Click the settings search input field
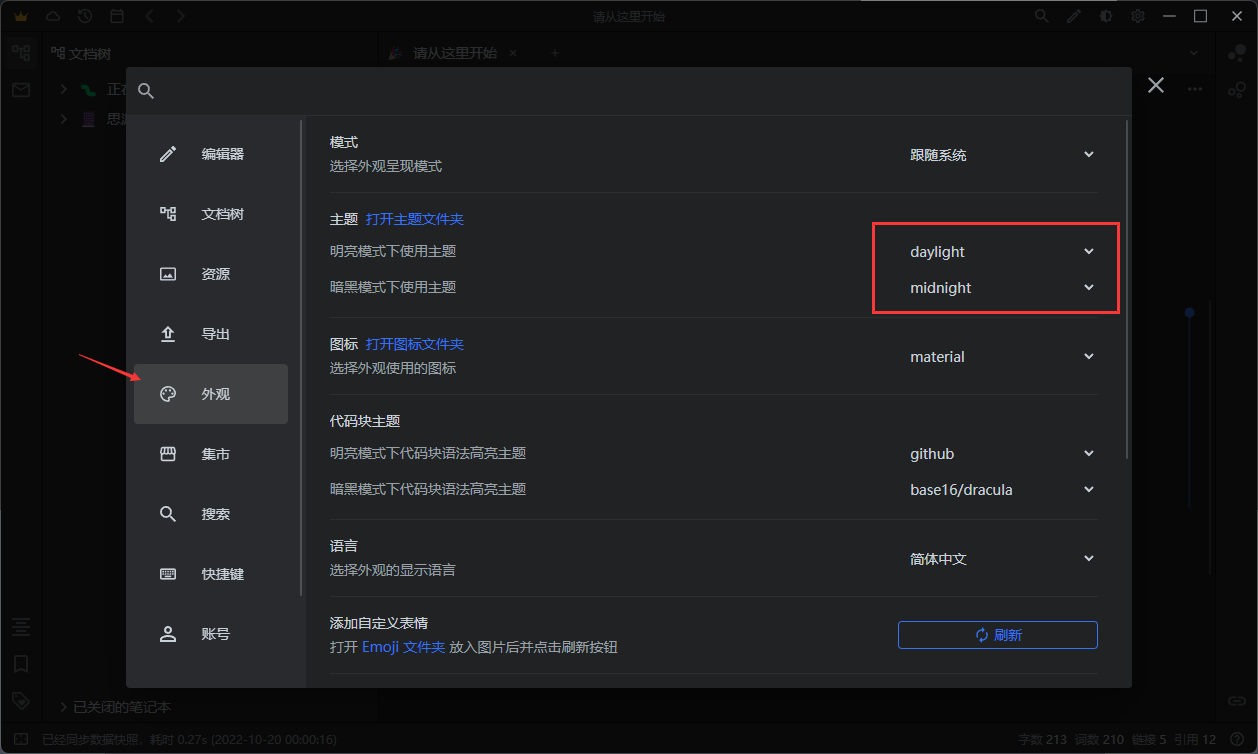Image resolution: width=1258 pixels, height=754 pixels. 640,91
